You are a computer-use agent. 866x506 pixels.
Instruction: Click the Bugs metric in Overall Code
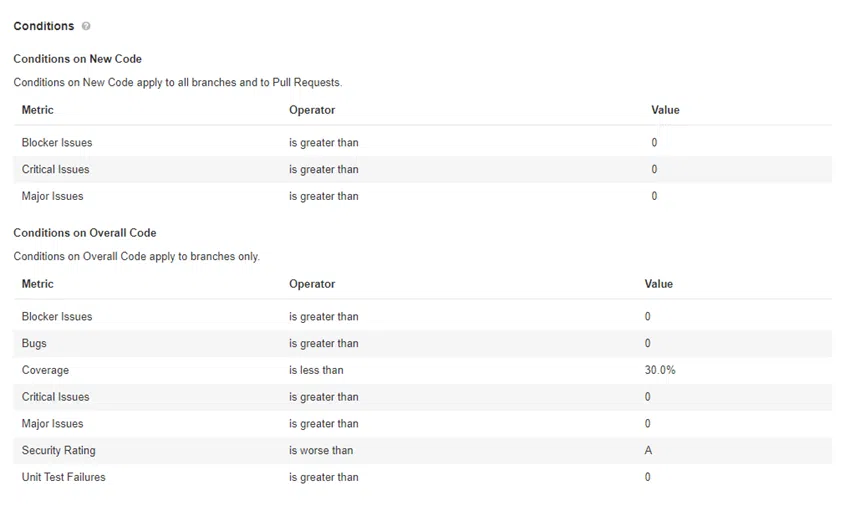tap(34, 344)
